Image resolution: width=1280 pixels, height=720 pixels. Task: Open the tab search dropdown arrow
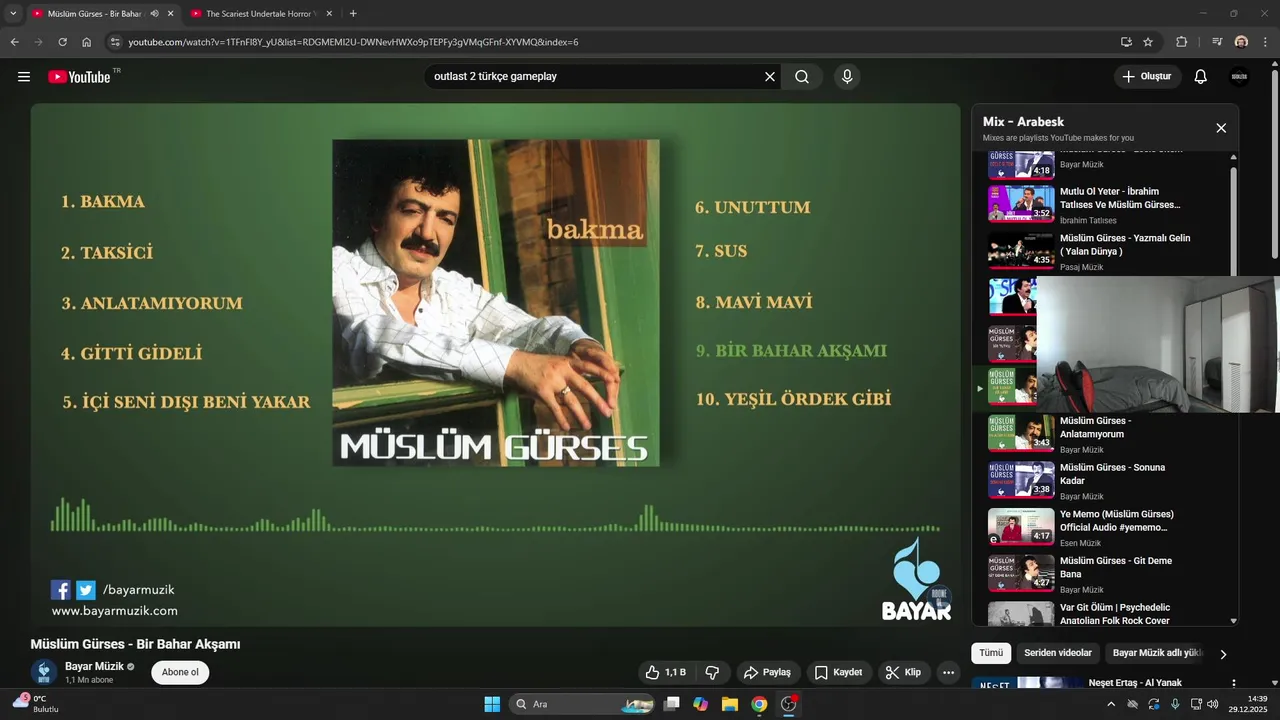pos(13,14)
